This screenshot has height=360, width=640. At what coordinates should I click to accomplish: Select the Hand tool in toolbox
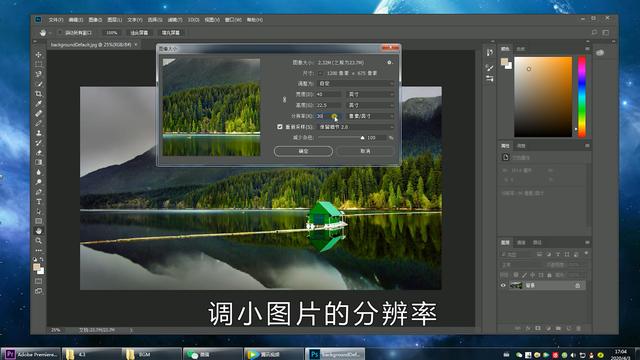(x=39, y=231)
